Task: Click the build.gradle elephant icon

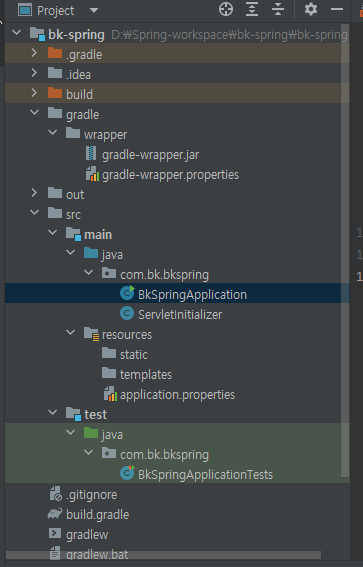Action: pyautogui.click(x=55, y=513)
